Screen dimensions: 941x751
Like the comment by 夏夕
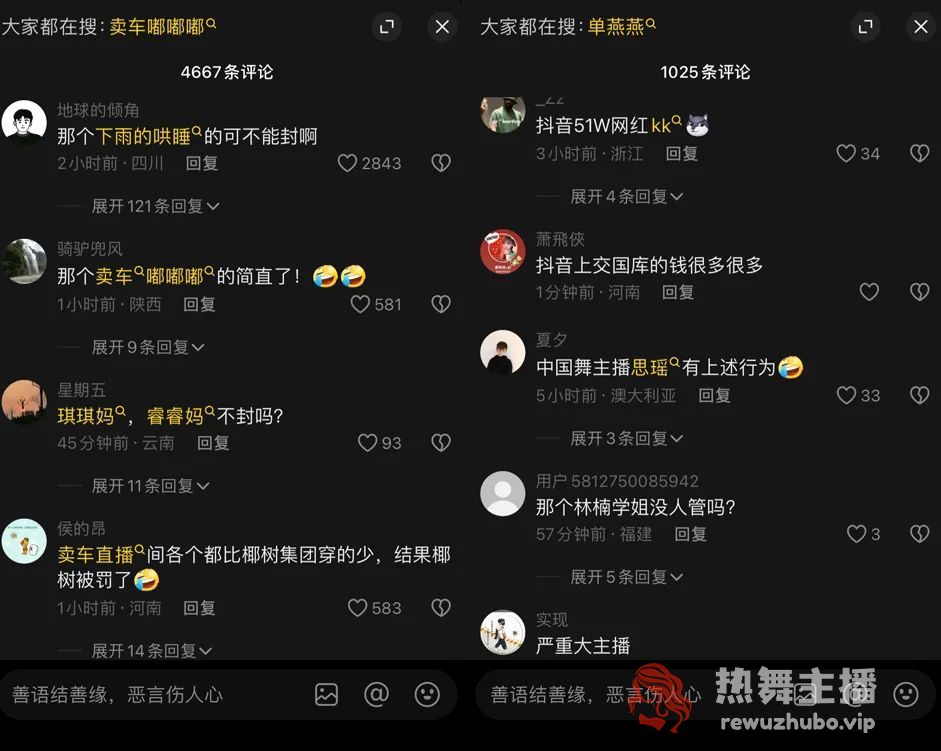click(846, 395)
